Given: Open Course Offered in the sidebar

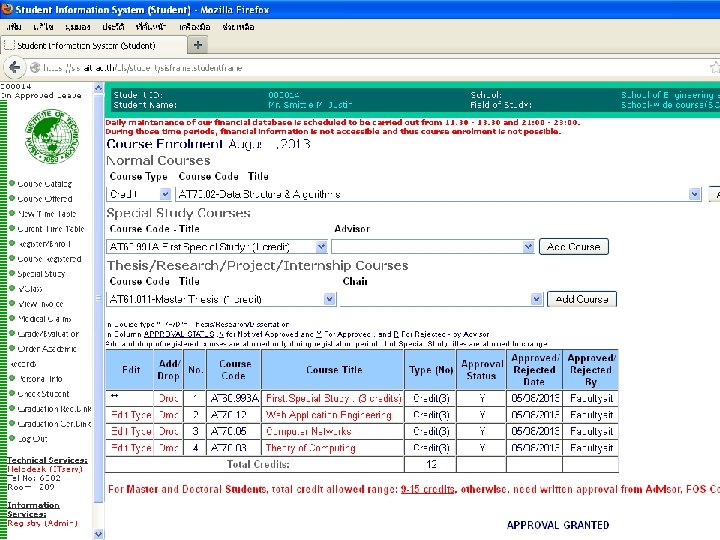Looking at the screenshot, I should click(45, 199).
